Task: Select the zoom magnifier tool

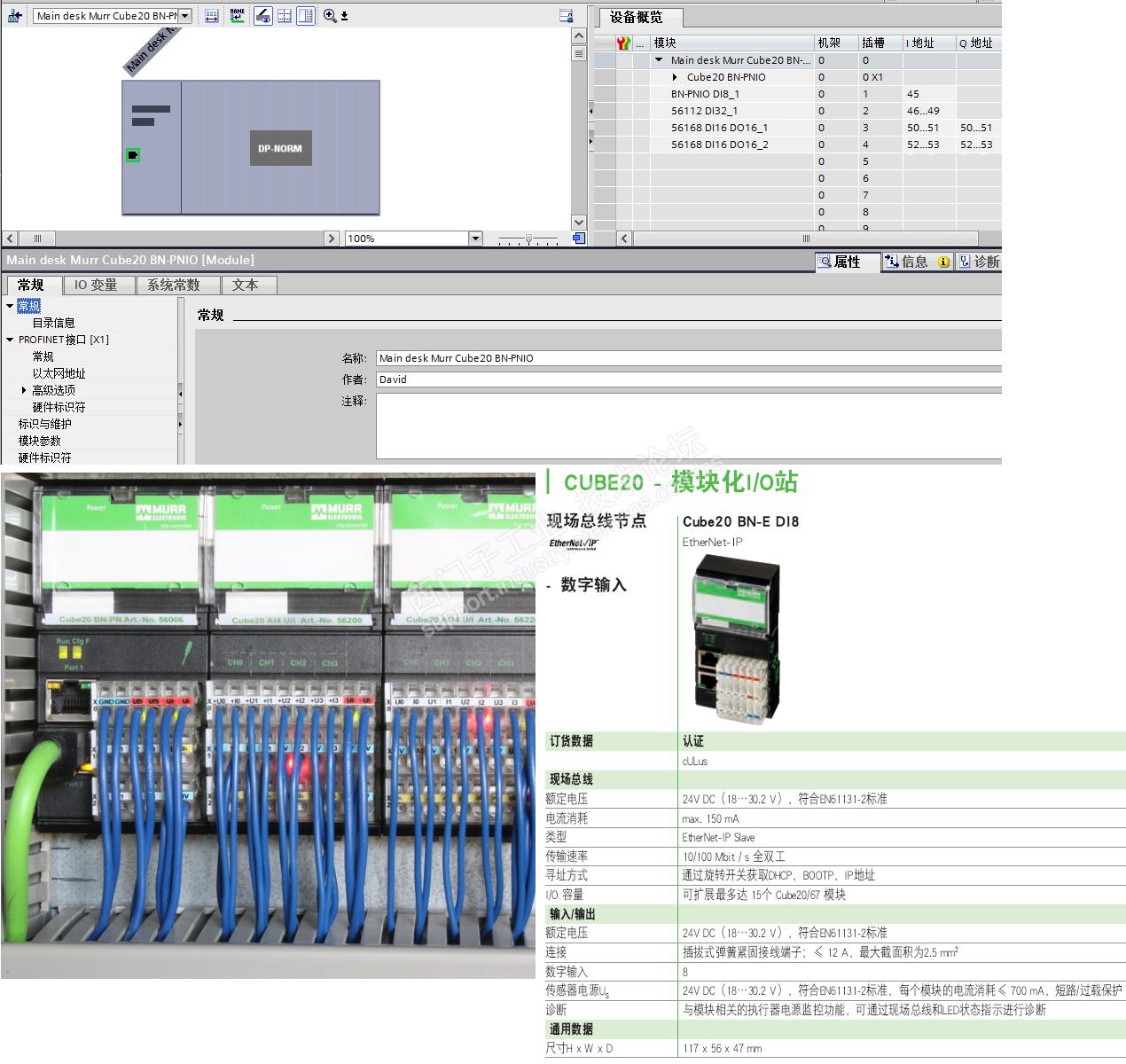Action: click(x=330, y=16)
